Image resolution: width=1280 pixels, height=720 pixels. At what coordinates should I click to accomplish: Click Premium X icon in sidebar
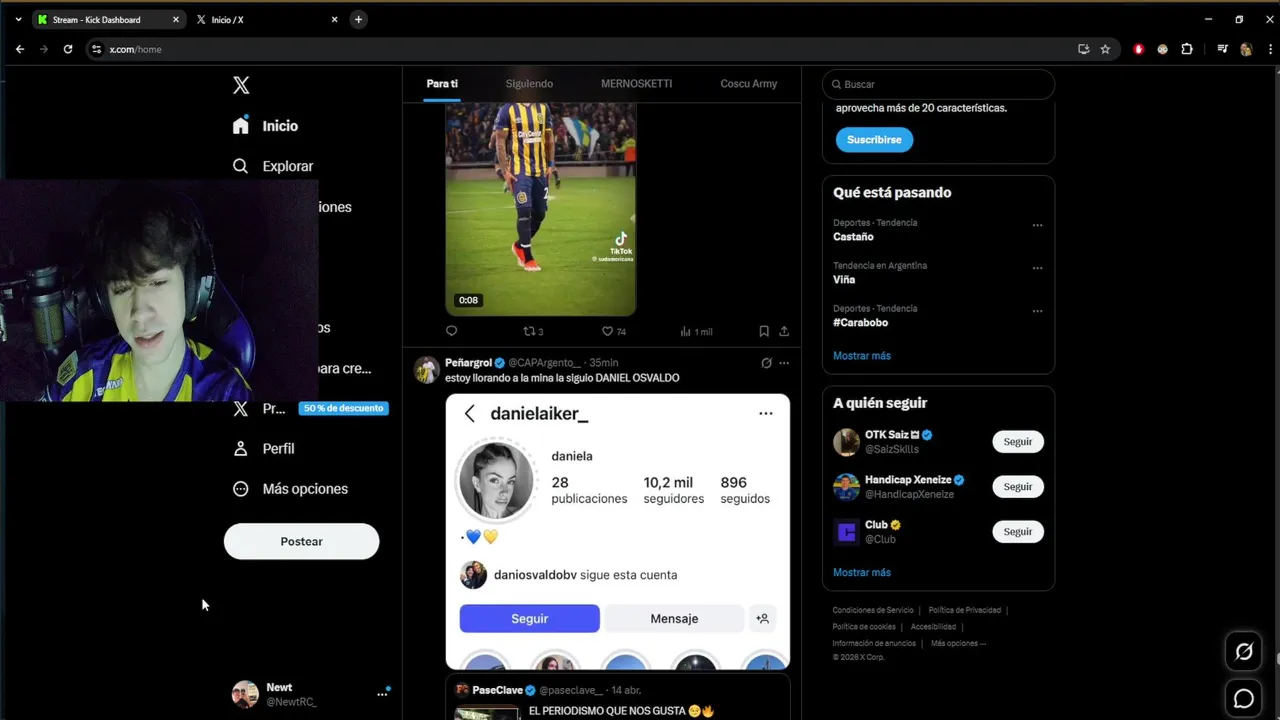pyautogui.click(x=240, y=408)
